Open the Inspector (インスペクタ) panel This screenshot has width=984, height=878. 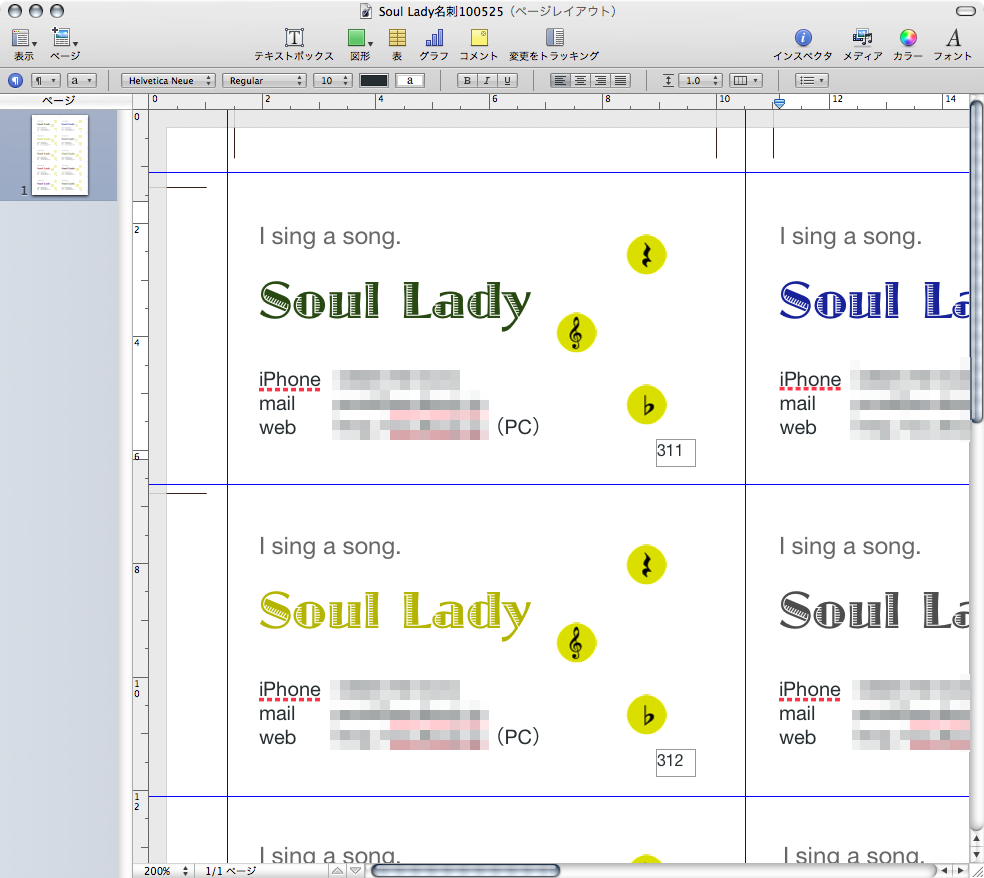pos(802,38)
